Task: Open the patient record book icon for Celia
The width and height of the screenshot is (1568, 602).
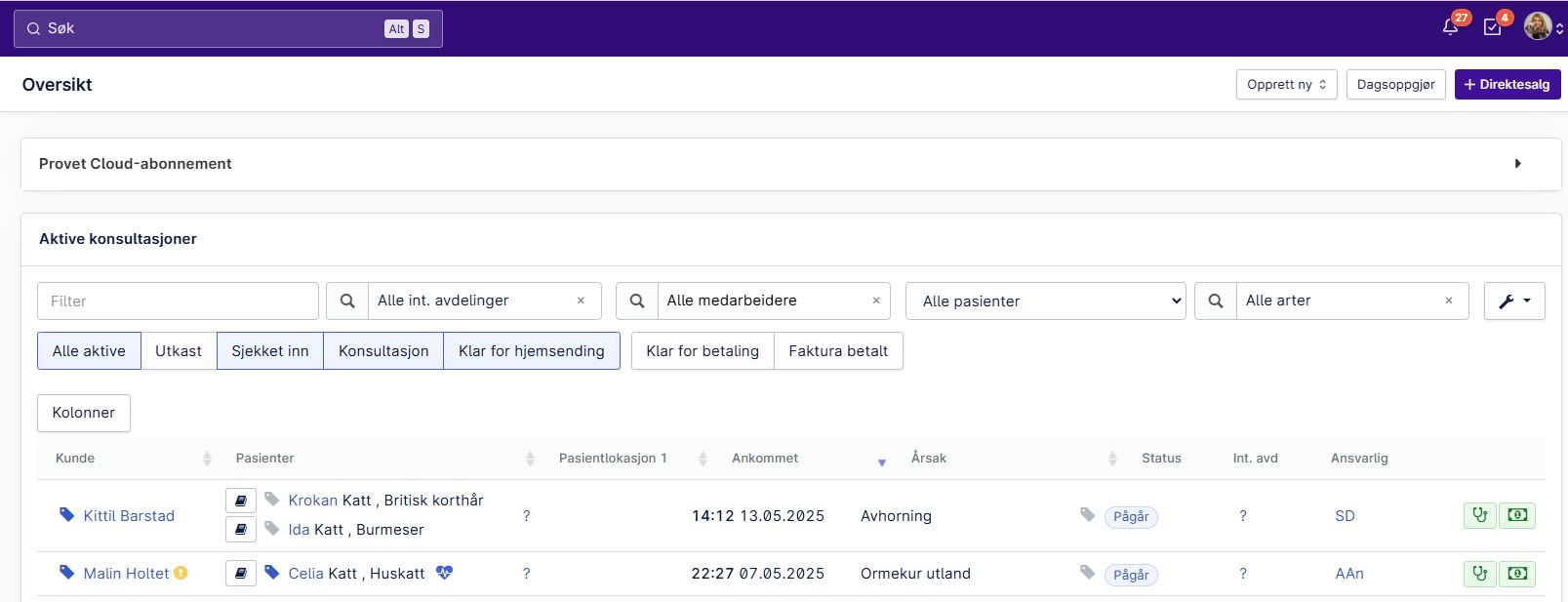Action: pos(241,573)
